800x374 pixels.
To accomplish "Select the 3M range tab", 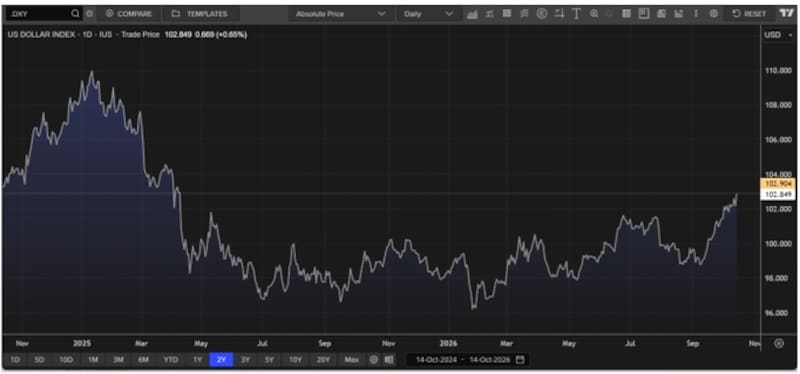I will click(118, 360).
